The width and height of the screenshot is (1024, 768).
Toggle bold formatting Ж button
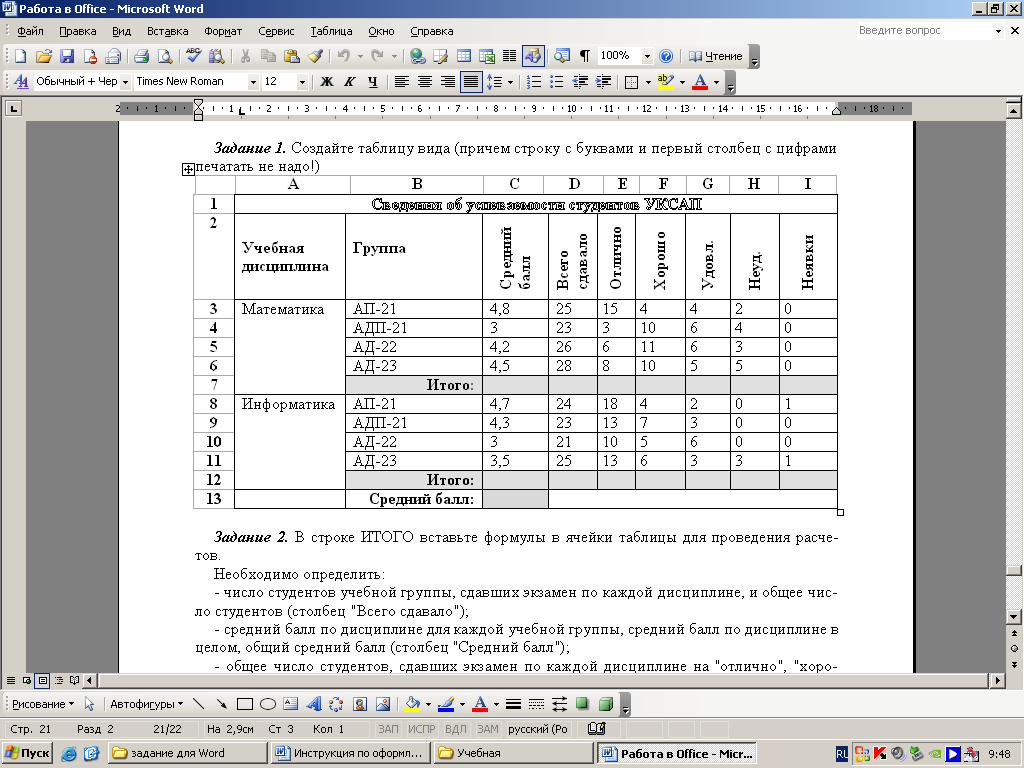click(x=327, y=82)
